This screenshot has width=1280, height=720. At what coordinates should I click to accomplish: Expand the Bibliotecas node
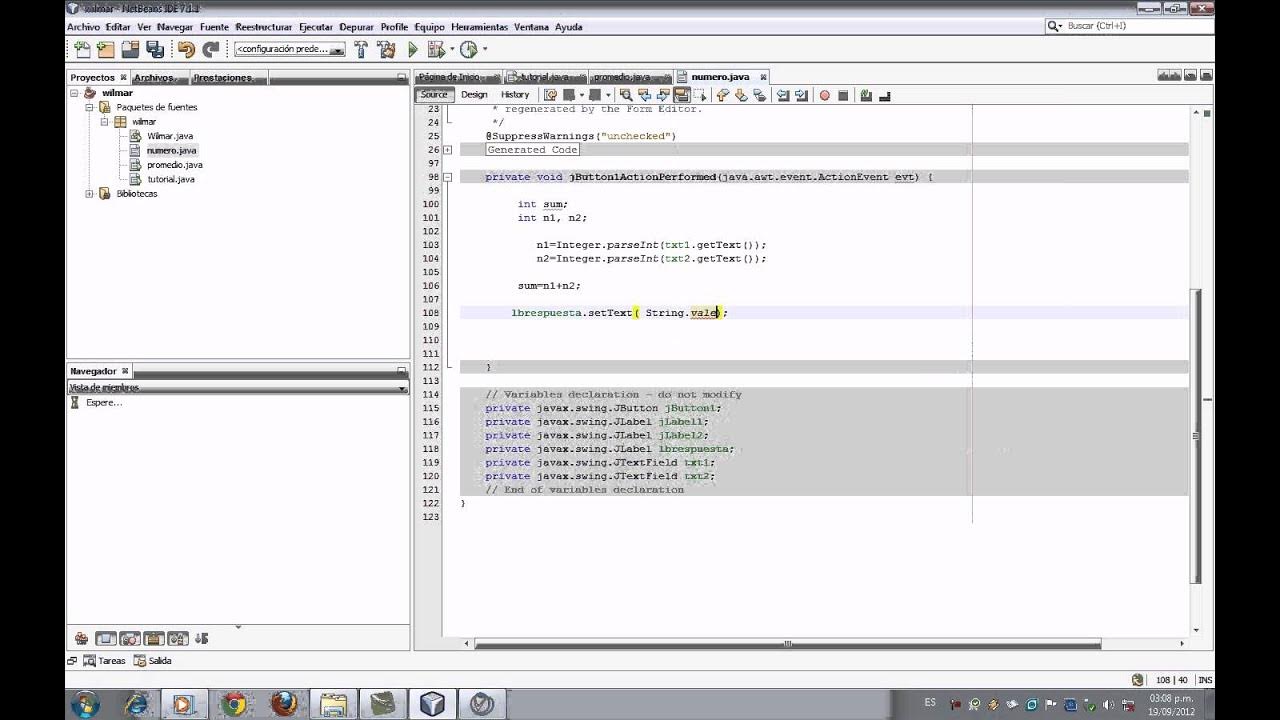point(89,194)
